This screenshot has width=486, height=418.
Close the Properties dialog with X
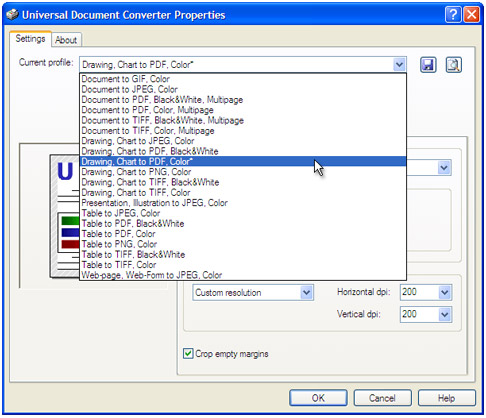click(472, 15)
